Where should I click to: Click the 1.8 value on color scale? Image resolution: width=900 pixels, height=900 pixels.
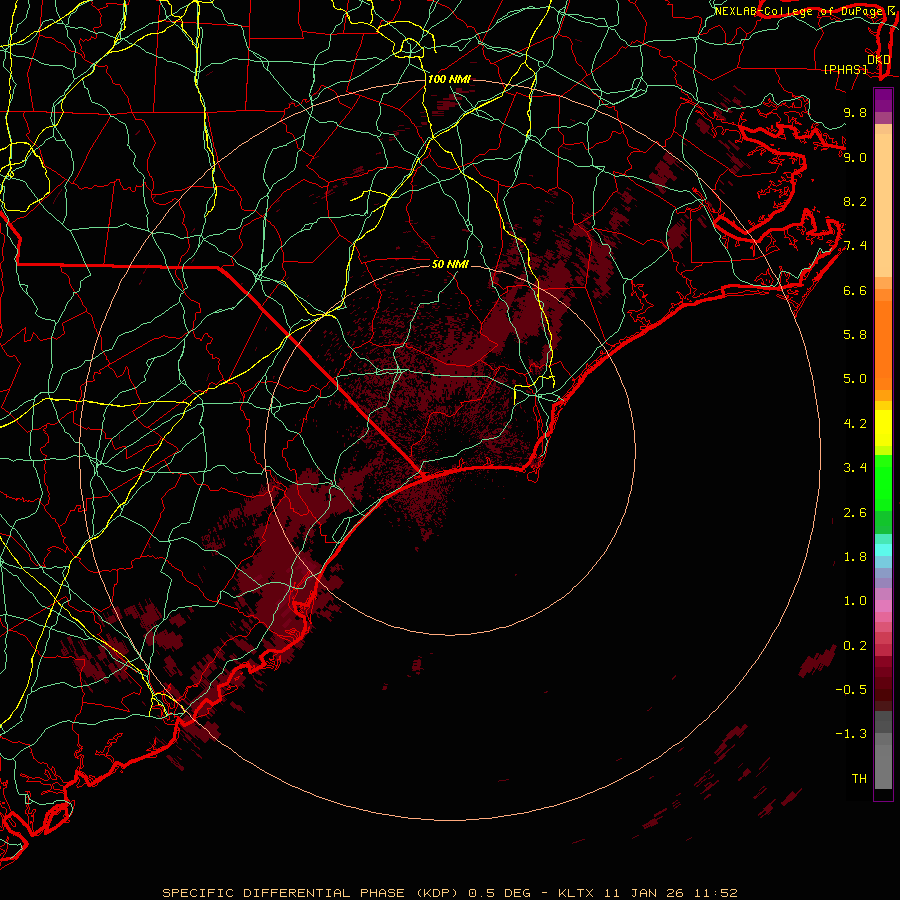coord(855,557)
